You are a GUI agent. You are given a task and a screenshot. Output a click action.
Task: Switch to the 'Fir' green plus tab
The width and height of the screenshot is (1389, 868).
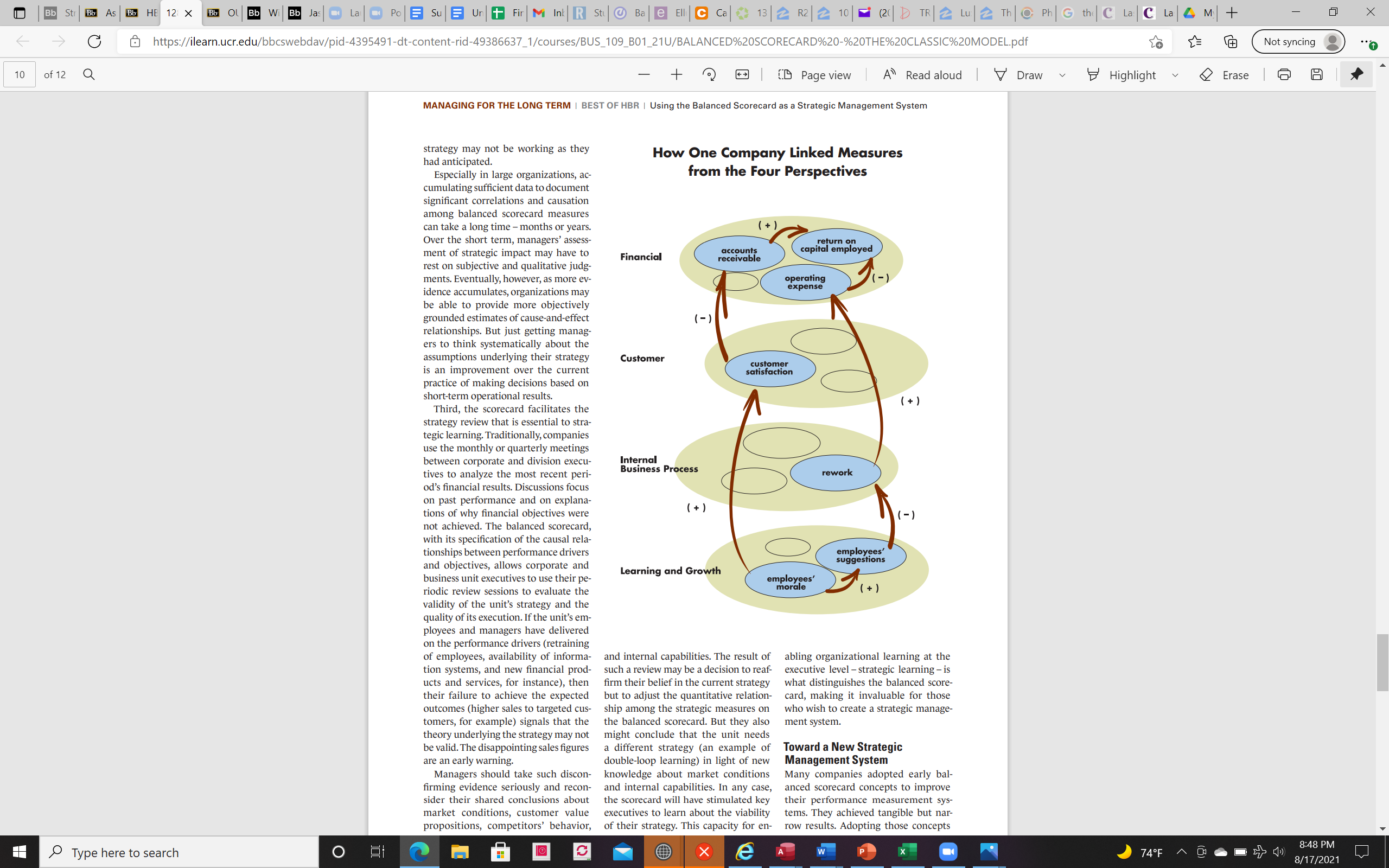click(x=506, y=12)
